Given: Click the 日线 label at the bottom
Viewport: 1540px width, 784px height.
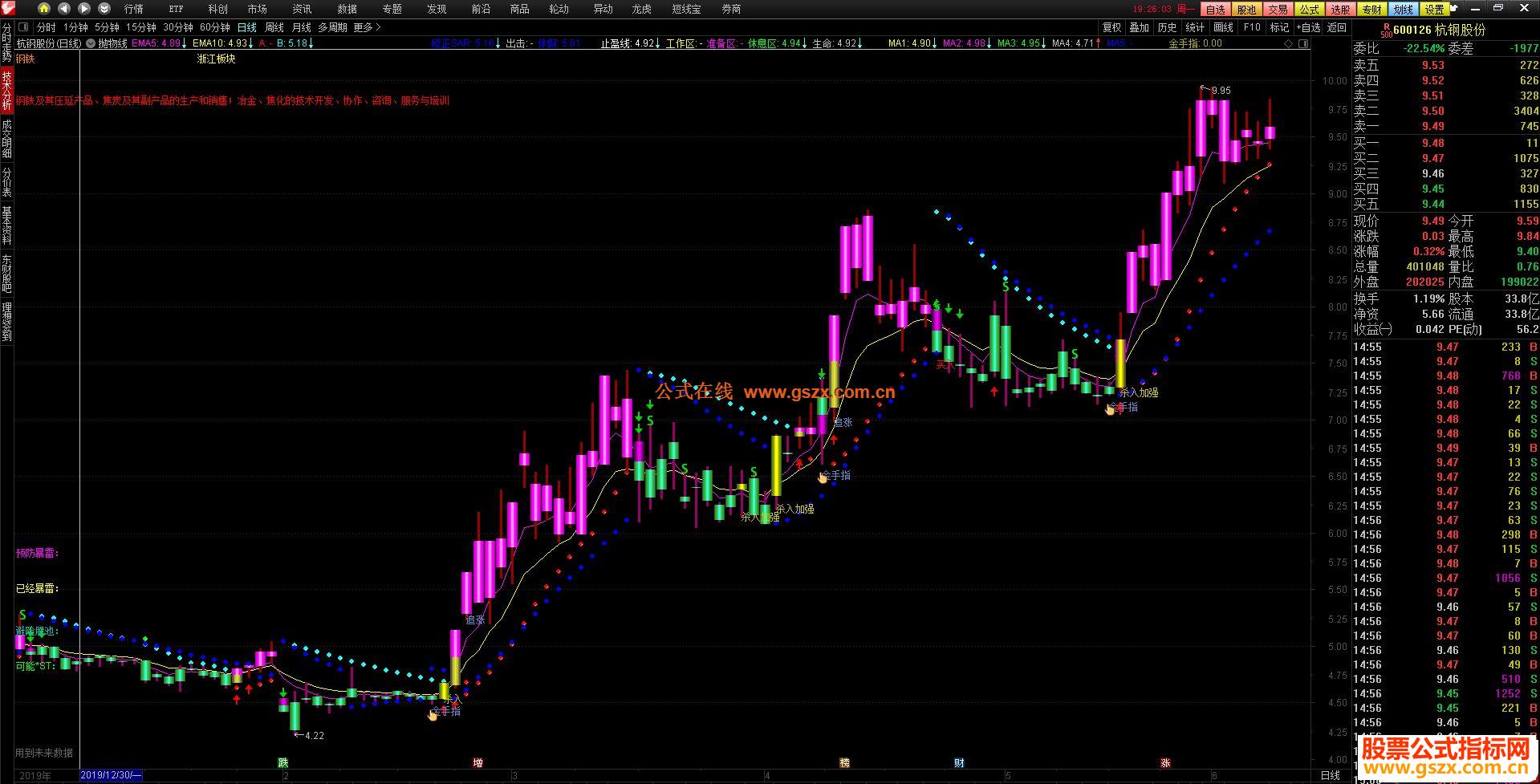Looking at the screenshot, I should 1331,775.
